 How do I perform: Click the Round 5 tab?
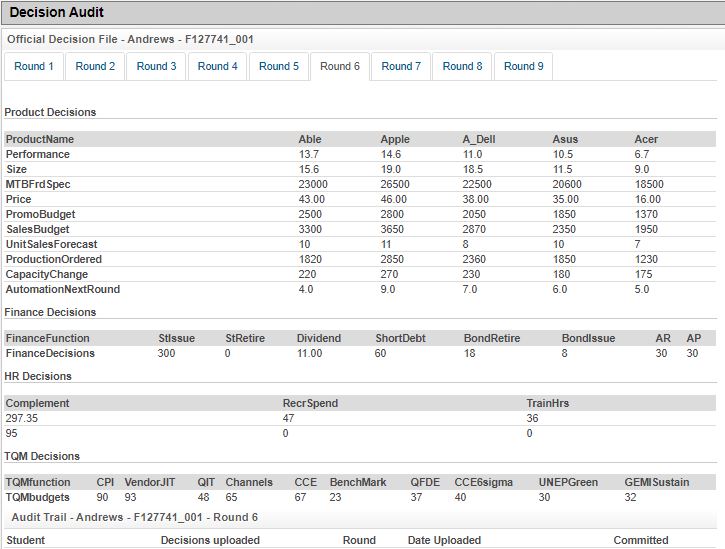(279, 67)
